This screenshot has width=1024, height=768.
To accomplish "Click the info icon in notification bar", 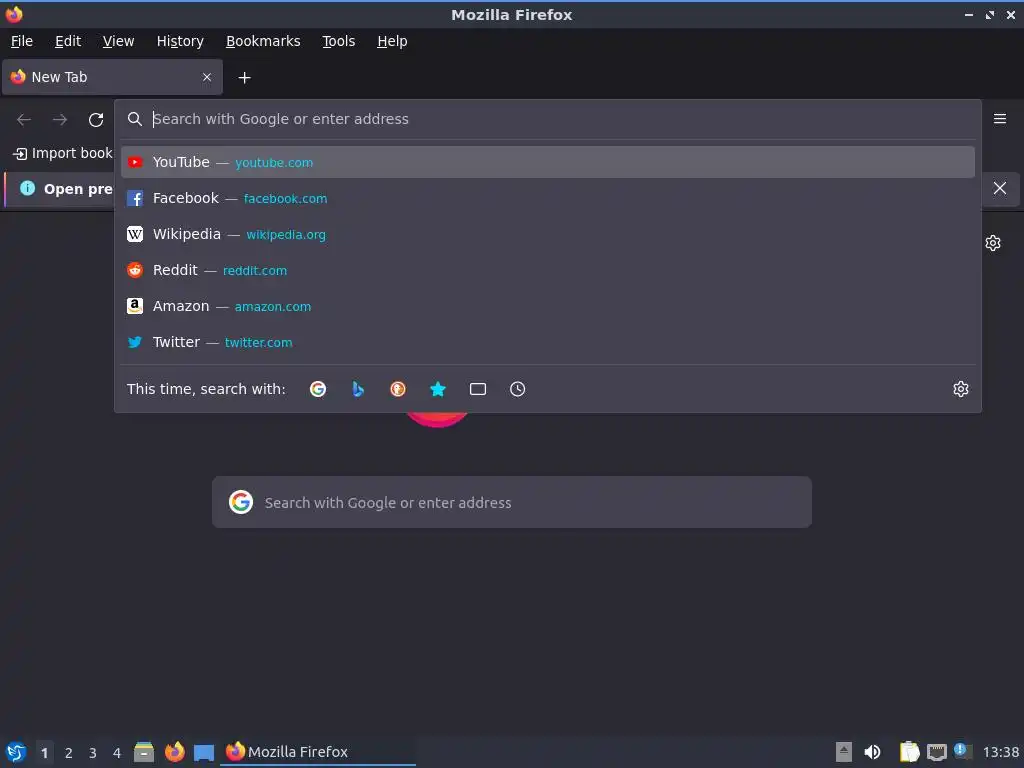I will pyautogui.click(x=27, y=188).
